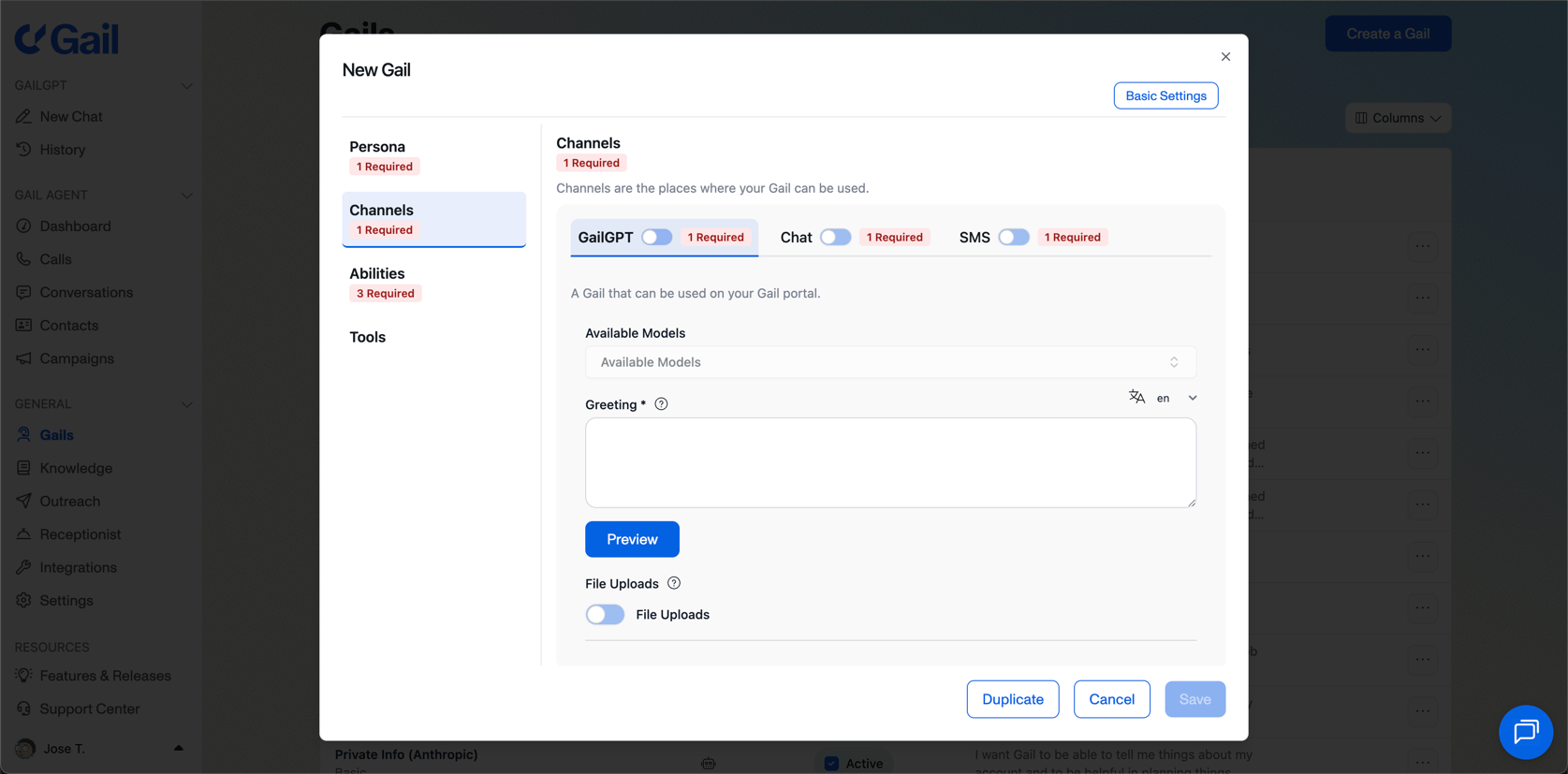Click the File Uploads help icon
This screenshot has width=1568, height=774.
674,583
